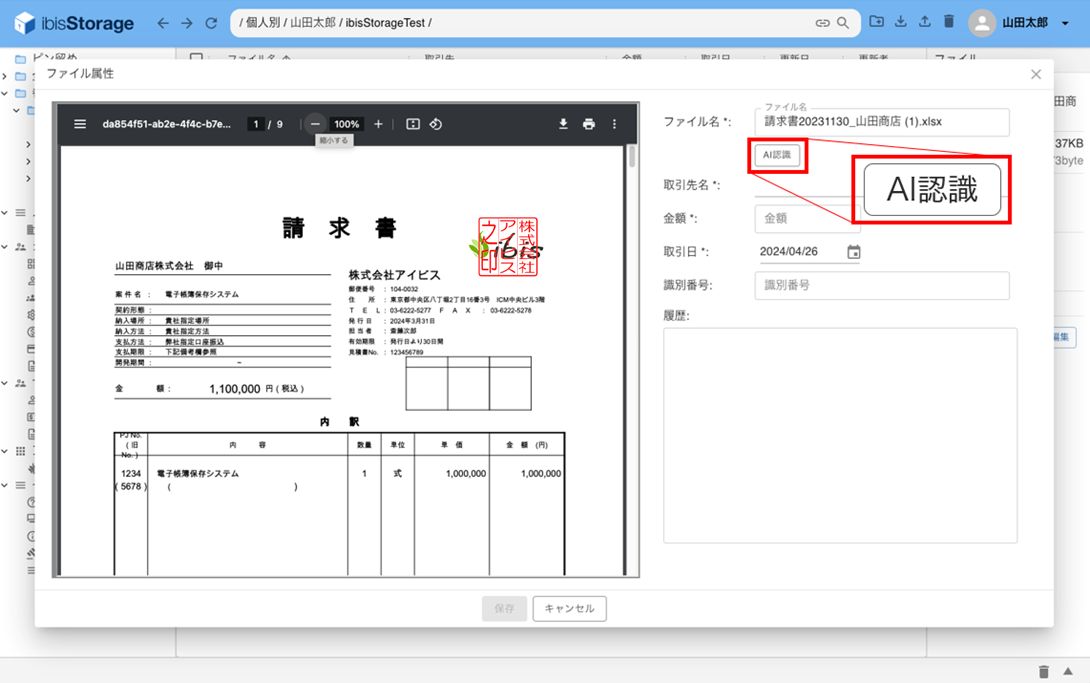This screenshot has width=1090, height=683.
Task: Click the trash icon in the top toolbar
Action: click(948, 22)
